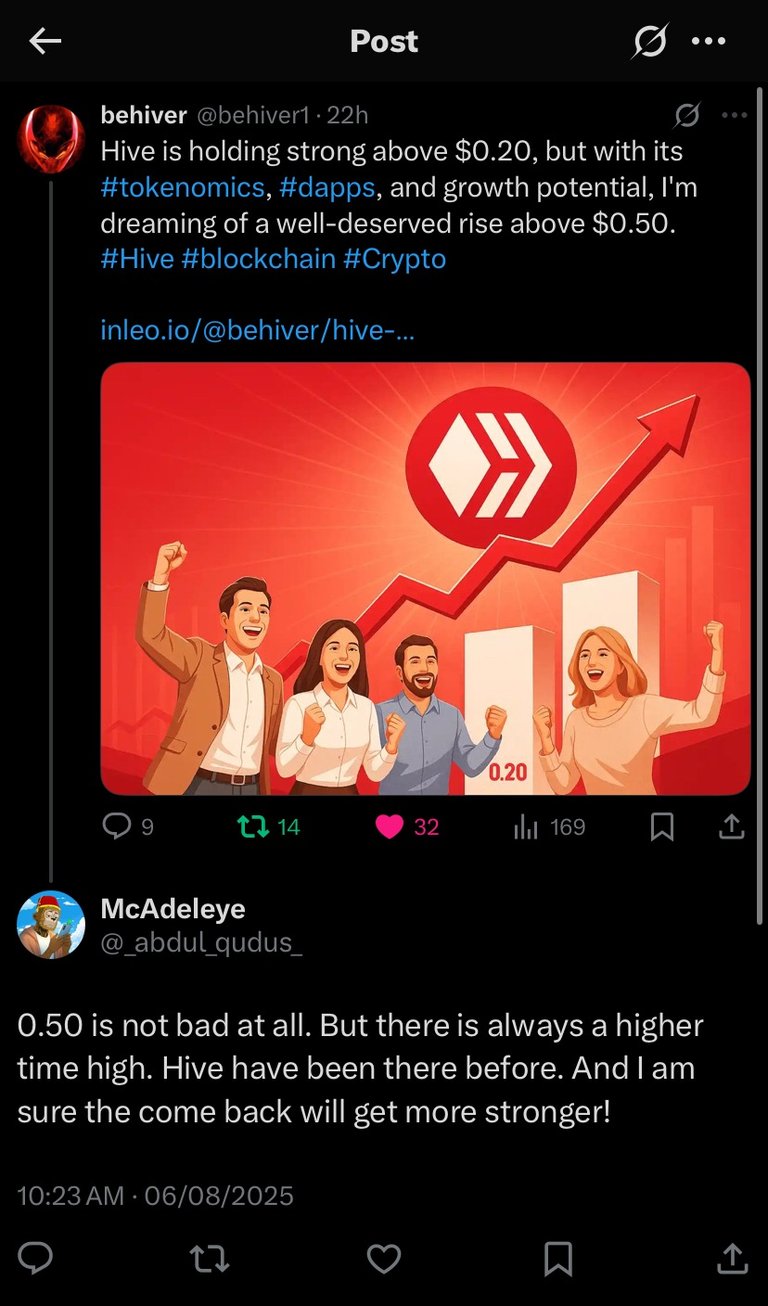Bookmark behiver's post
Viewport: 768px width, 1306px height.
662,827
